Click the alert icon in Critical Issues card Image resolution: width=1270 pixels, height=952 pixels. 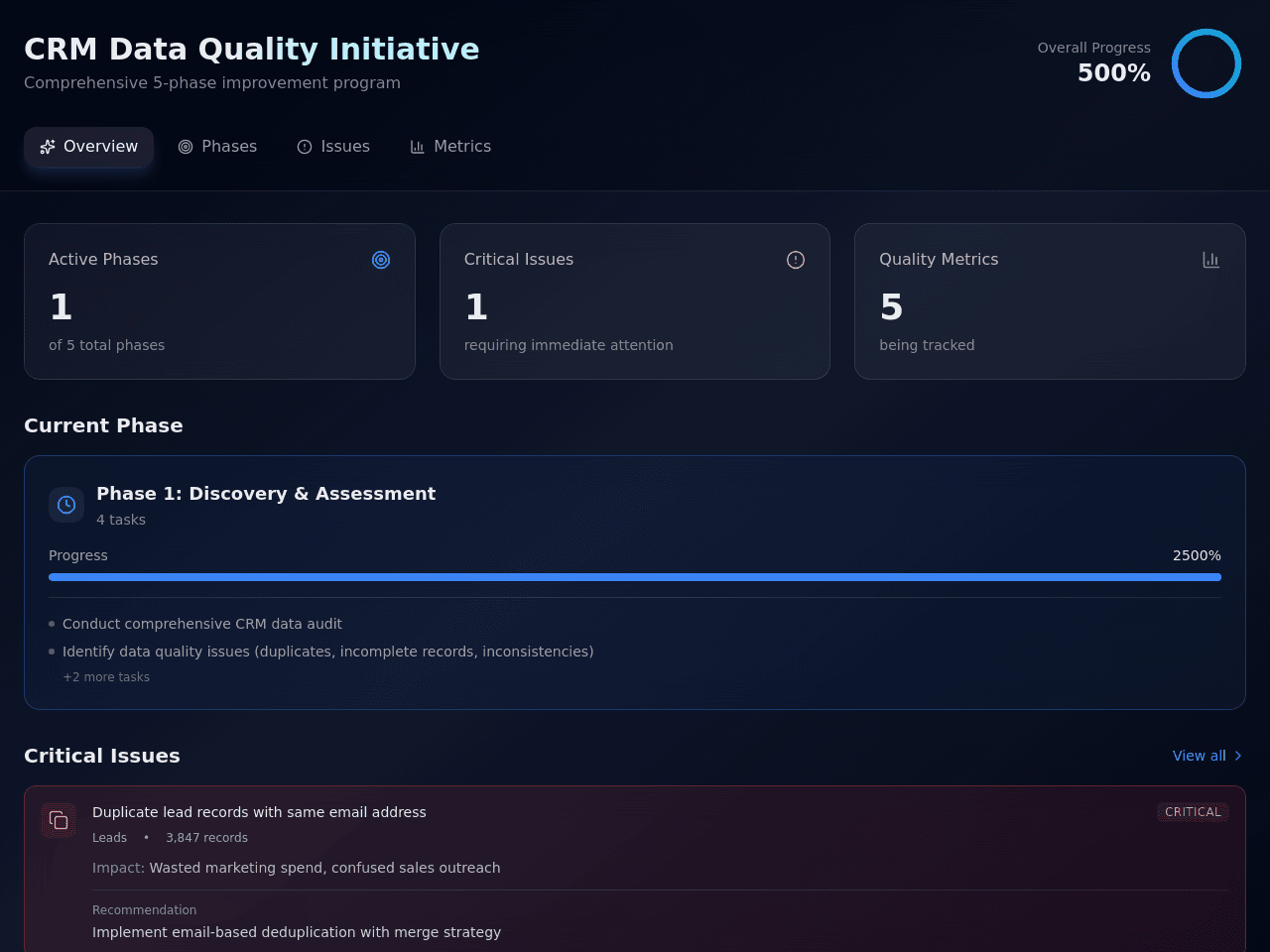(x=796, y=260)
